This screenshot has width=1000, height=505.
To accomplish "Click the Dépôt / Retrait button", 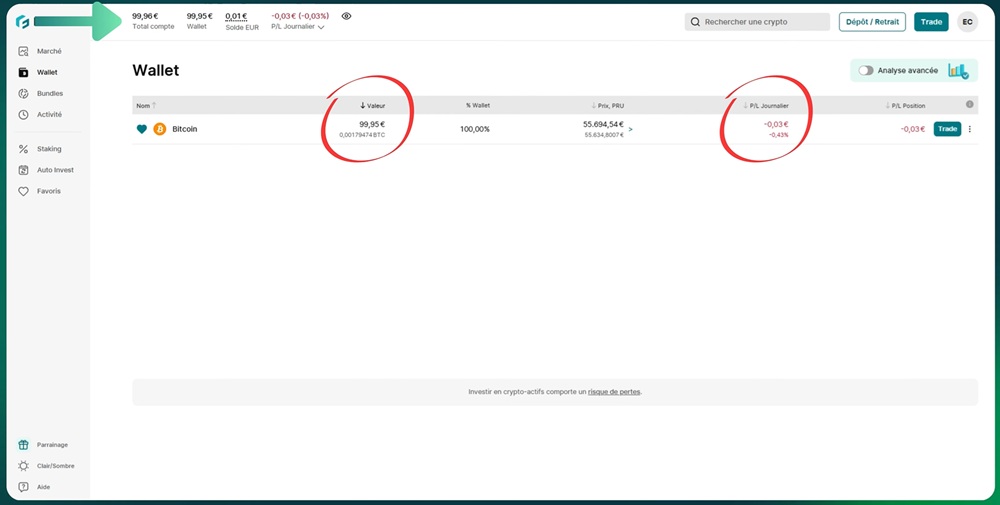I will (872, 22).
